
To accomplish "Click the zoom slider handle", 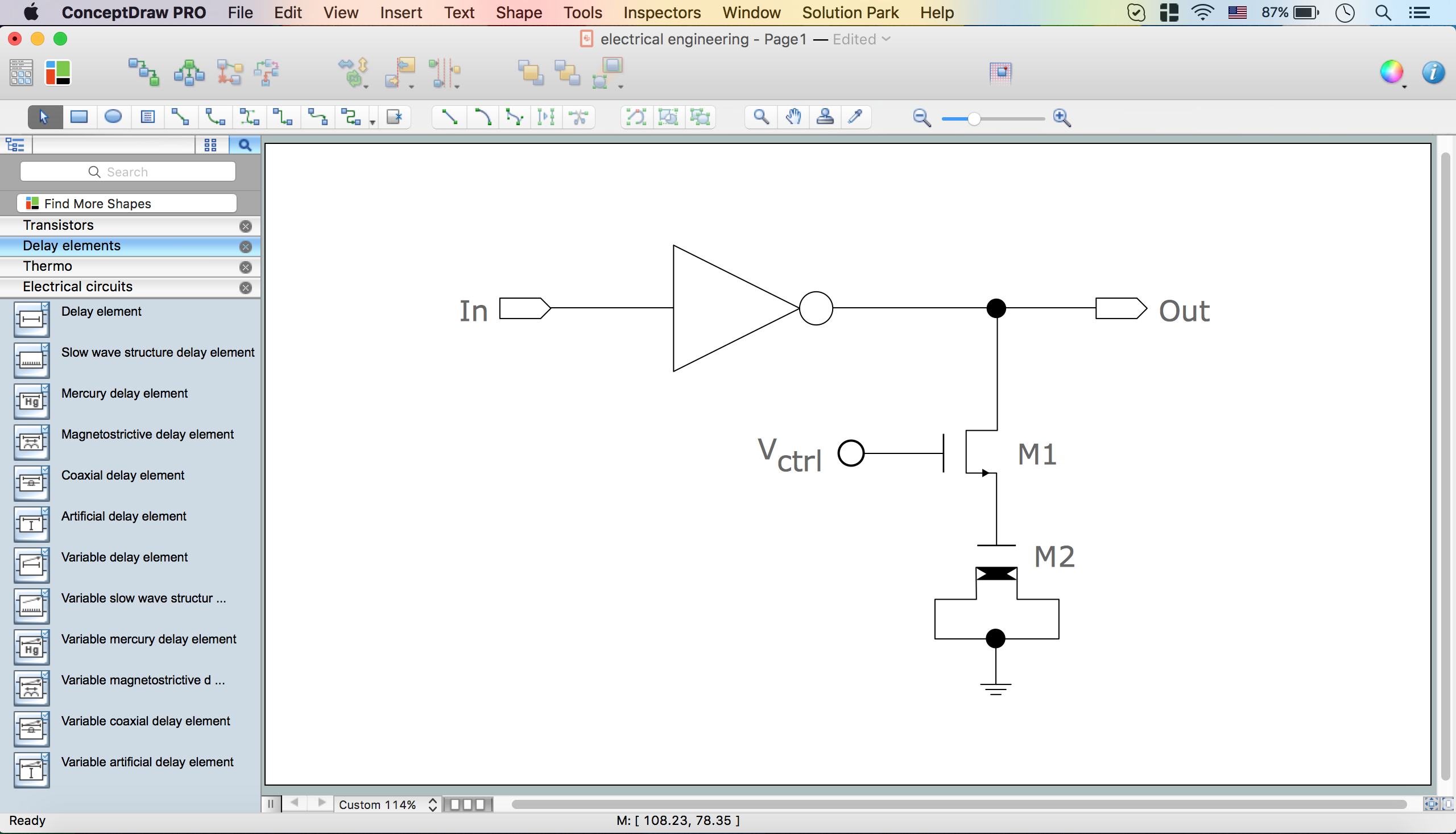I will click(x=974, y=118).
